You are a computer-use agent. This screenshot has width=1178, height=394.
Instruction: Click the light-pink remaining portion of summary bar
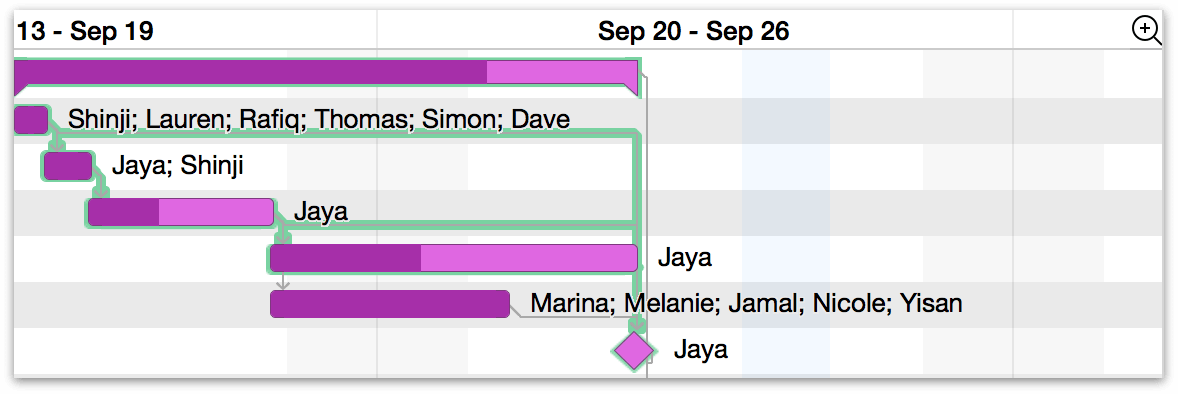(562, 72)
